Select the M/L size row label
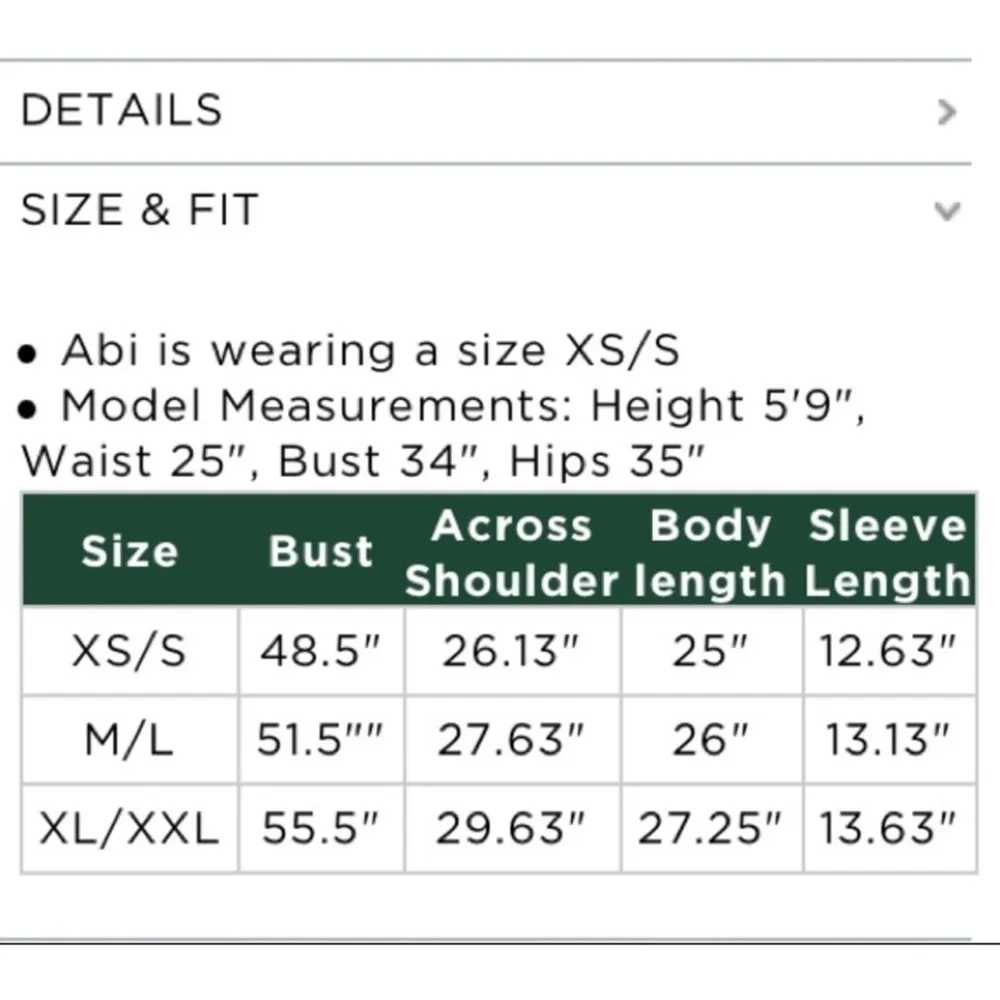This screenshot has height=1000, width=1000. (129, 740)
